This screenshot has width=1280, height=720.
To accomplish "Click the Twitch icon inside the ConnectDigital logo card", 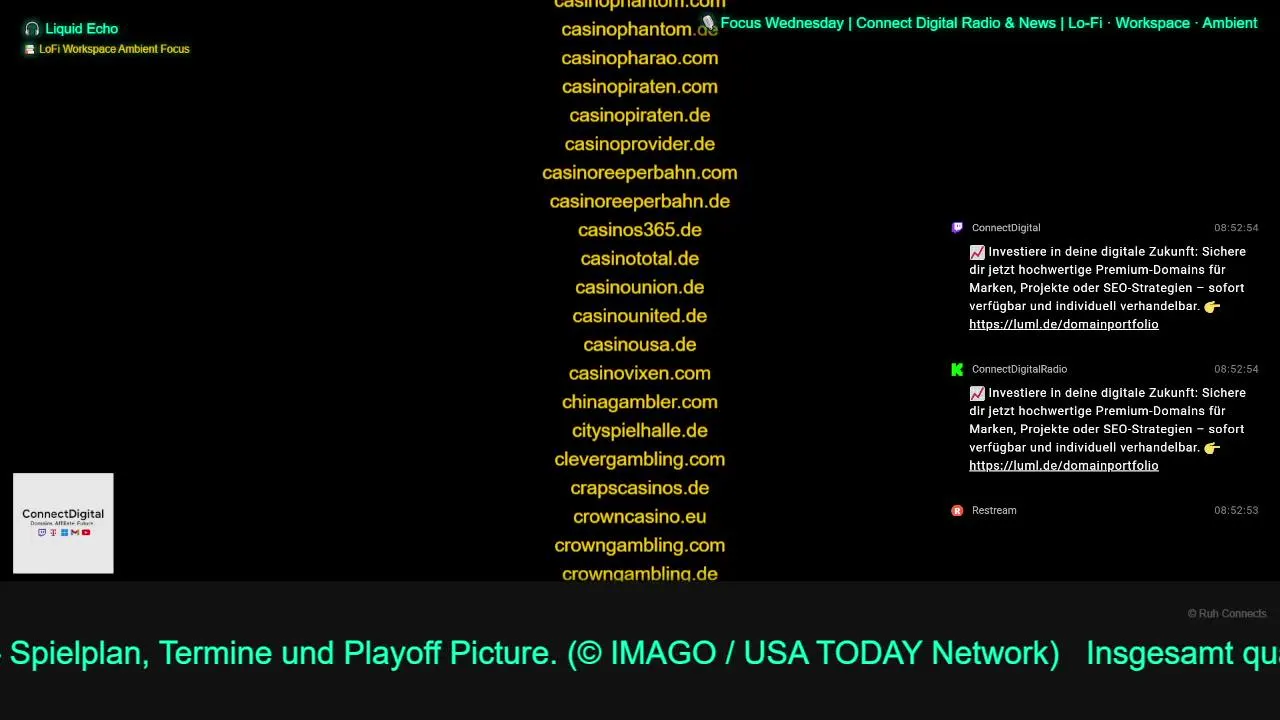I will [41, 532].
